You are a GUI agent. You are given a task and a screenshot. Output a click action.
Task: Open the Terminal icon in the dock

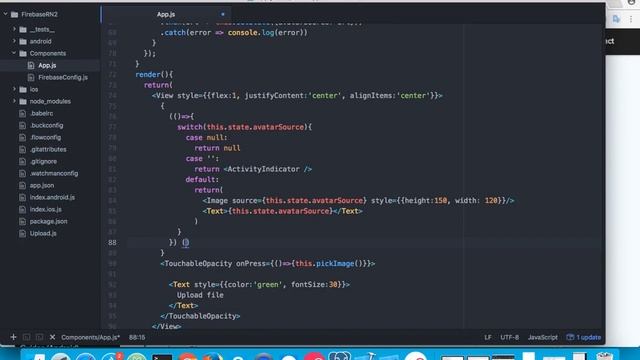pos(162,357)
